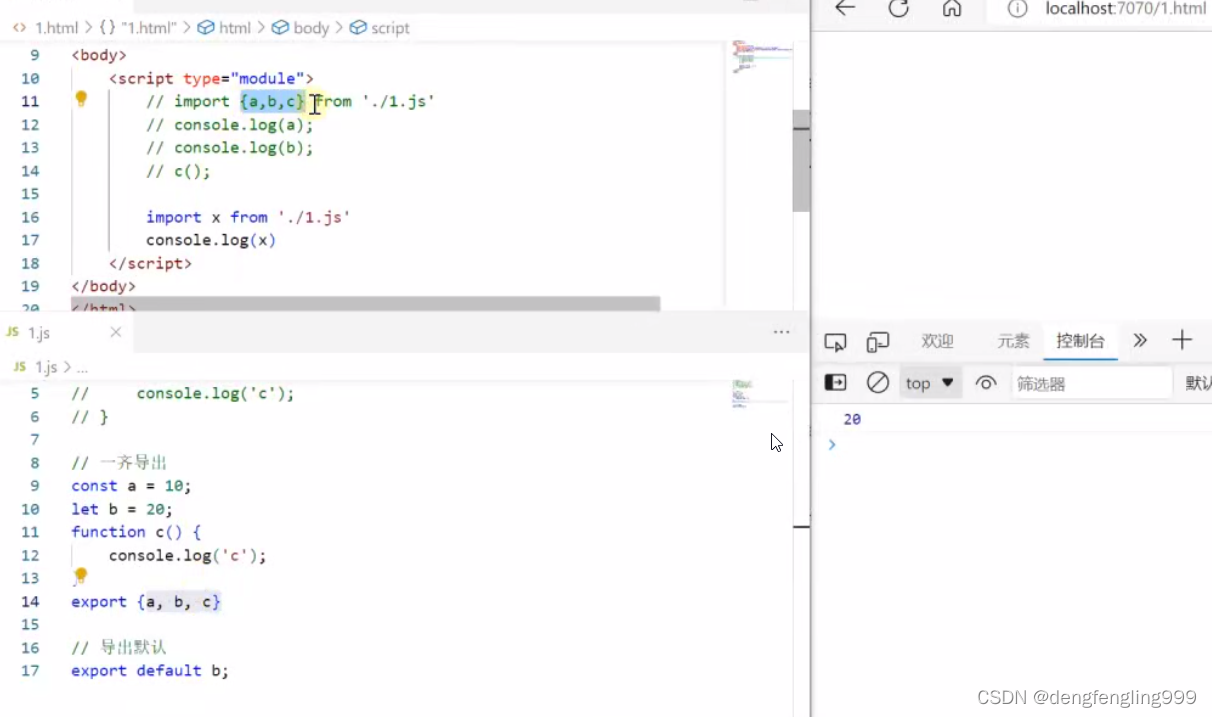Select the 1.js editor tab
This screenshot has height=717, width=1212.
pyautogui.click(x=39, y=332)
